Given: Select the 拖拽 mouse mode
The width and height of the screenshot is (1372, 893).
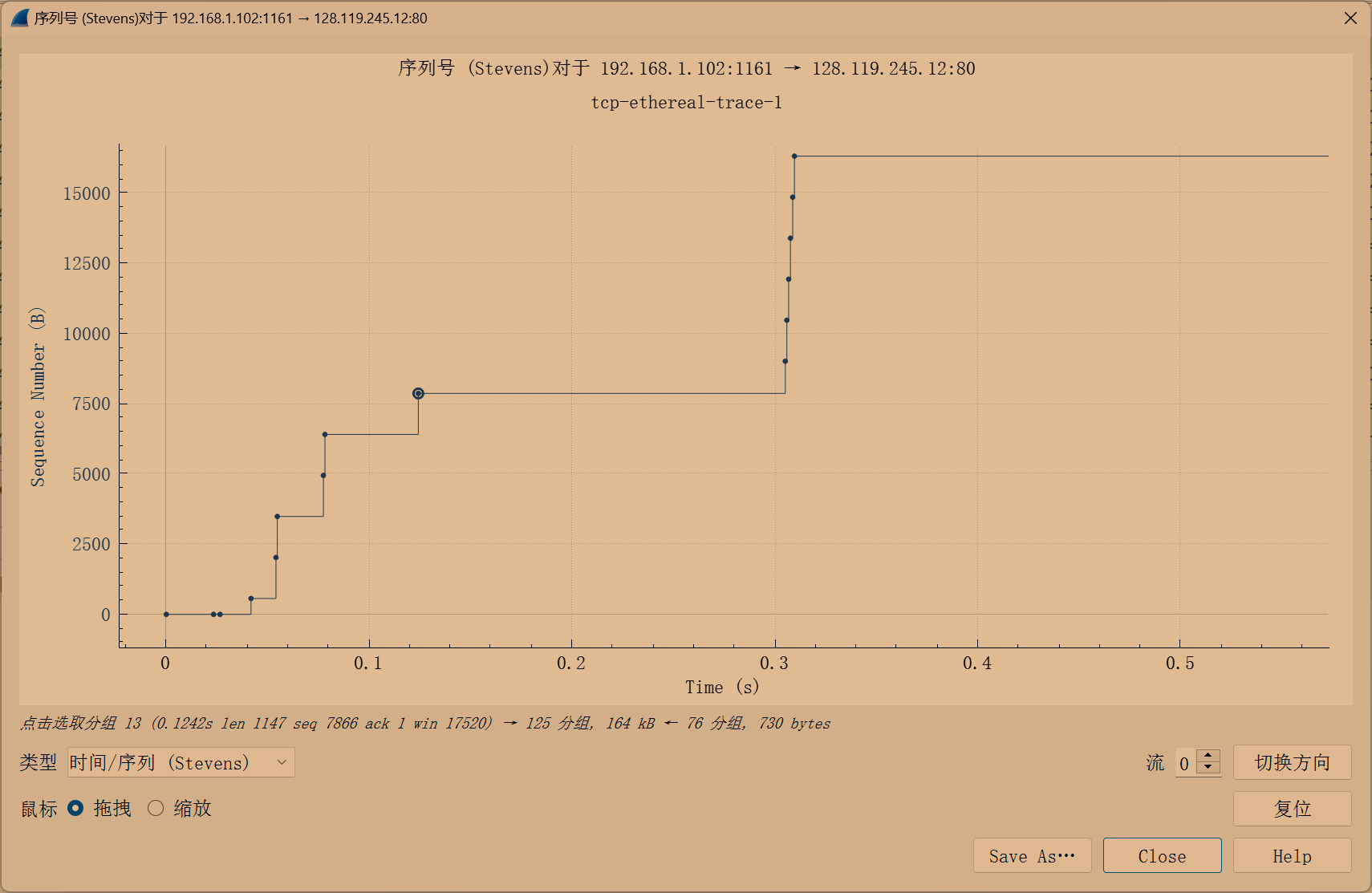Looking at the screenshot, I should (76, 809).
